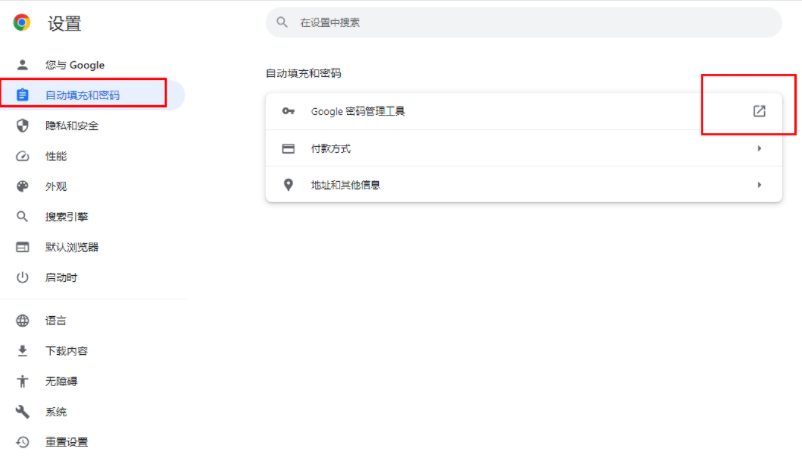The image size is (802, 461).
Task: Click the person icon for 您与 Google
Action: point(22,65)
